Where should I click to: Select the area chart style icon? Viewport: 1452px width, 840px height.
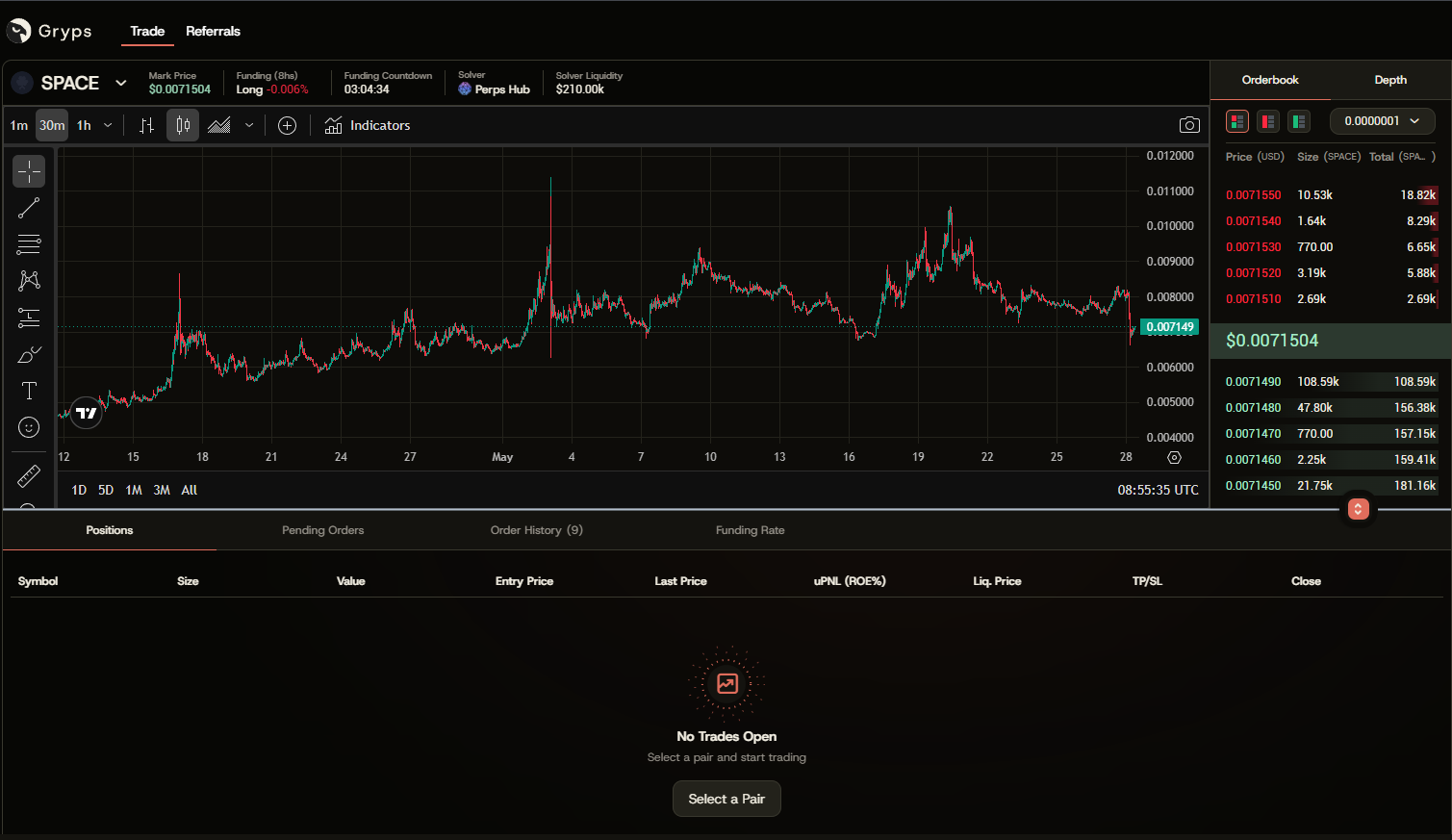219,125
